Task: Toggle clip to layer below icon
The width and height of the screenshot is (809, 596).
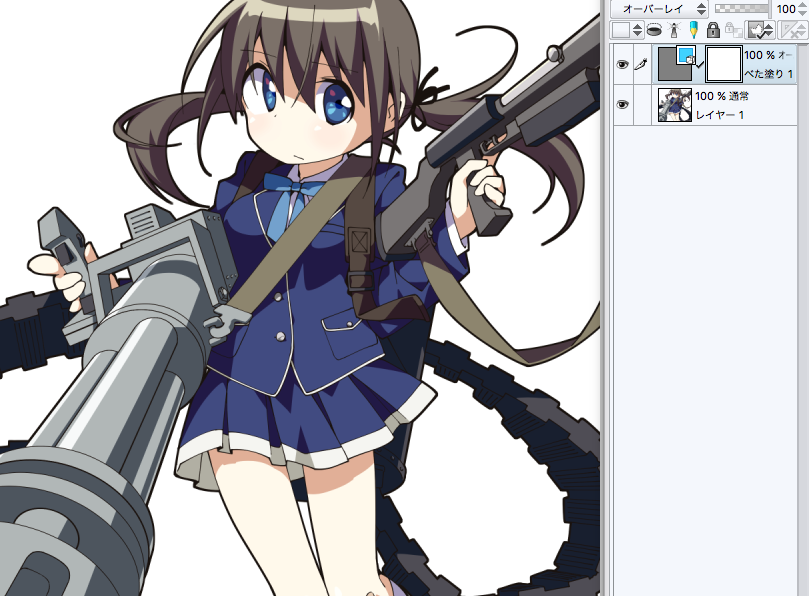Action: pyautogui.click(x=654, y=30)
